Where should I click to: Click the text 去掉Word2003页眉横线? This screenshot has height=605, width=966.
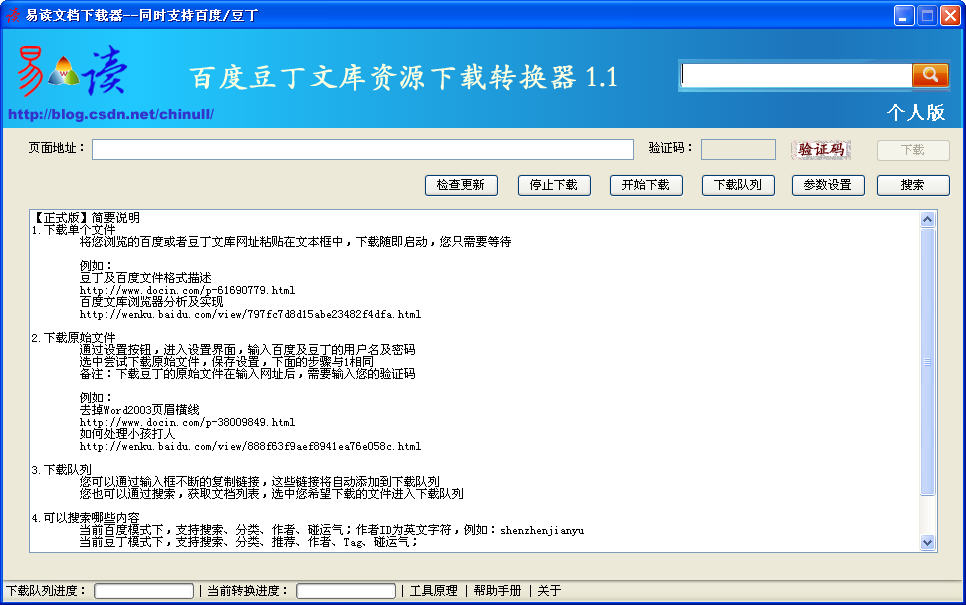[x=140, y=410]
